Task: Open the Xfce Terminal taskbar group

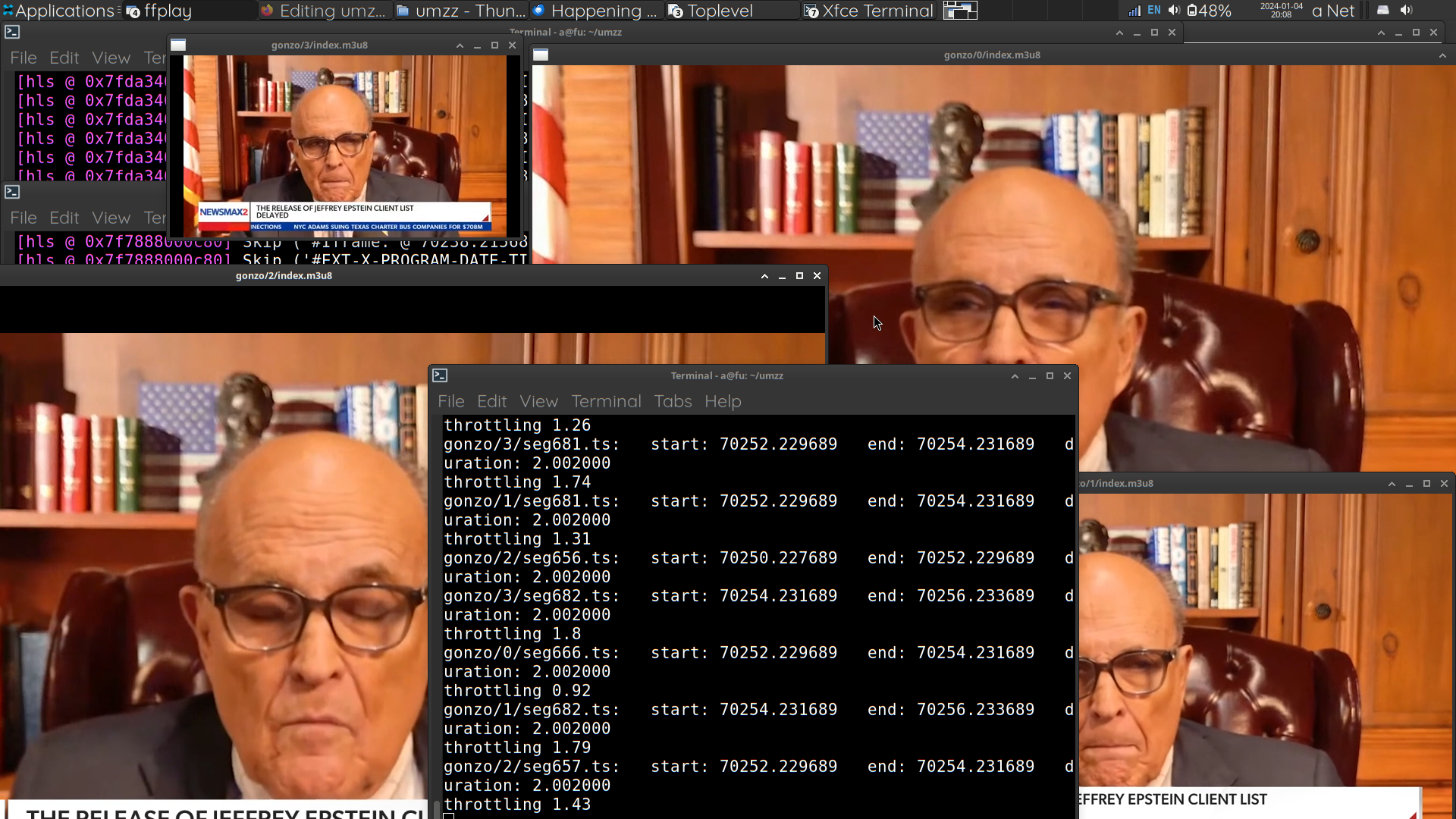Action: pyautogui.click(x=870, y=11)
